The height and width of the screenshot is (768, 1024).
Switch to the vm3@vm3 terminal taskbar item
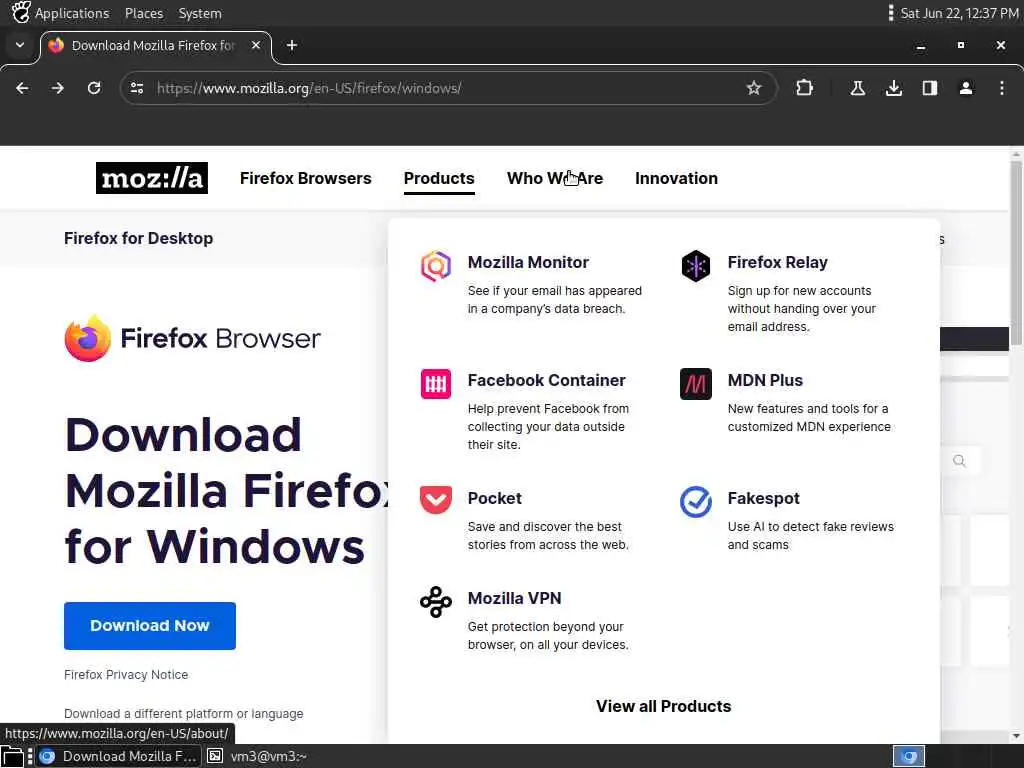click(257, 756)
